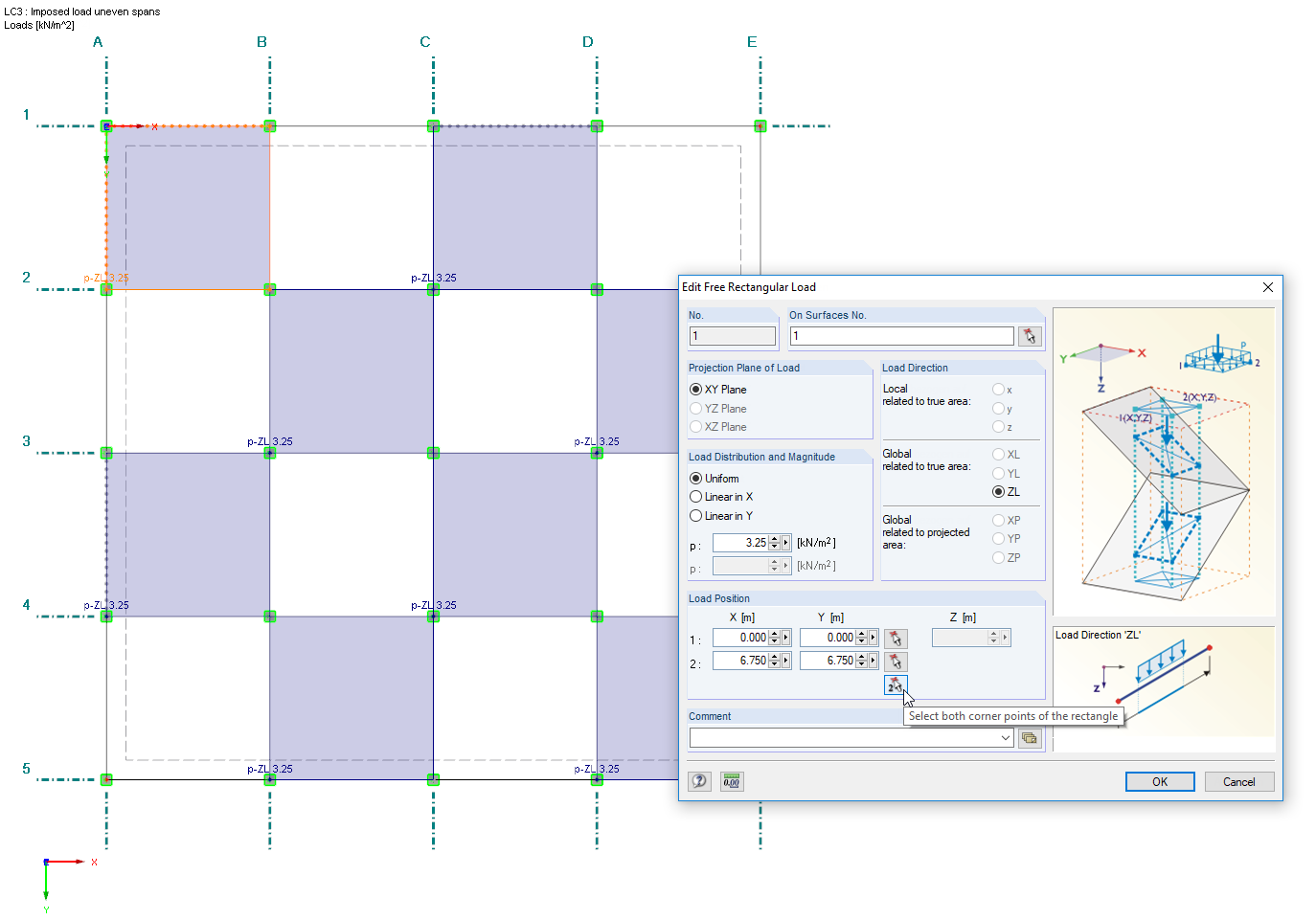Switch distribution to Linear in X
Image resolution: width=1316 pixels, height=920 pixels.
(x=696, y=496)
